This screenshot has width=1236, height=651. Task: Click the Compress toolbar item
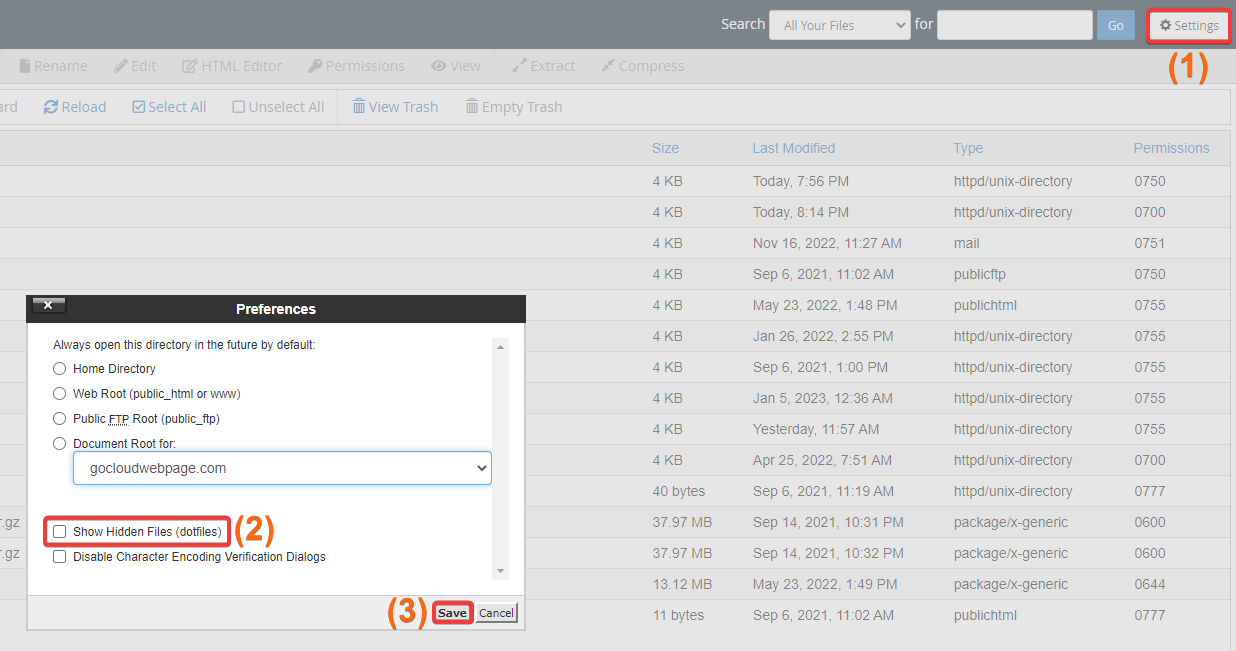pyautogui.click(x=642, y=66)
